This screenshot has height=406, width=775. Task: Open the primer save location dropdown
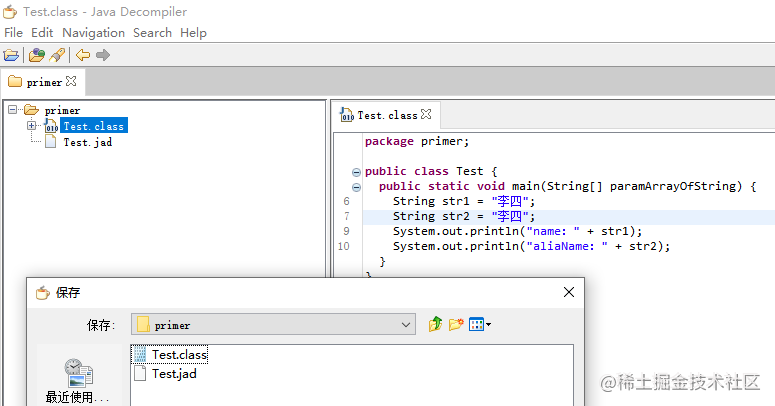[273, 324]
